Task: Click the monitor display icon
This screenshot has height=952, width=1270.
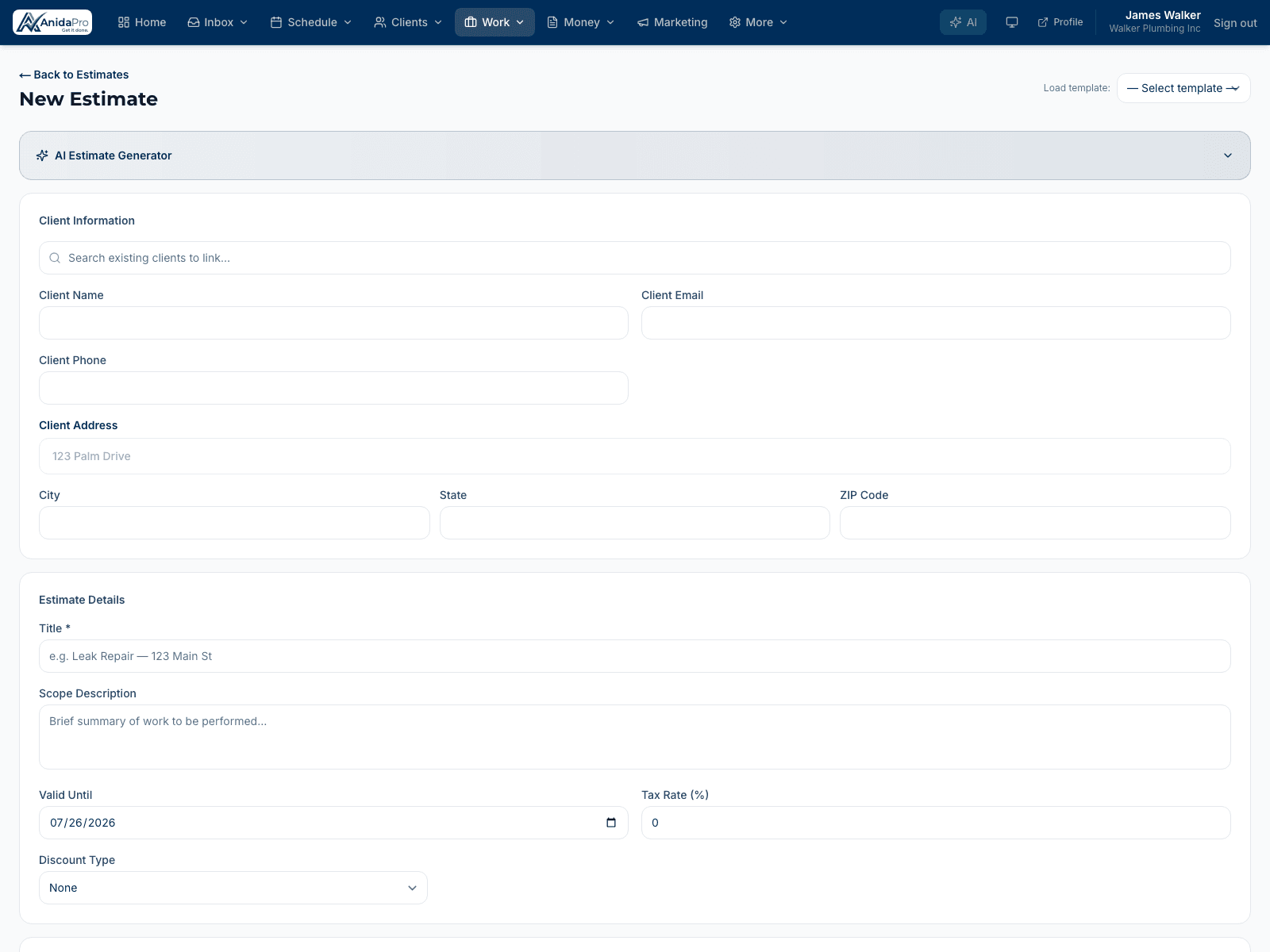Action: [x=1012, y=22]
